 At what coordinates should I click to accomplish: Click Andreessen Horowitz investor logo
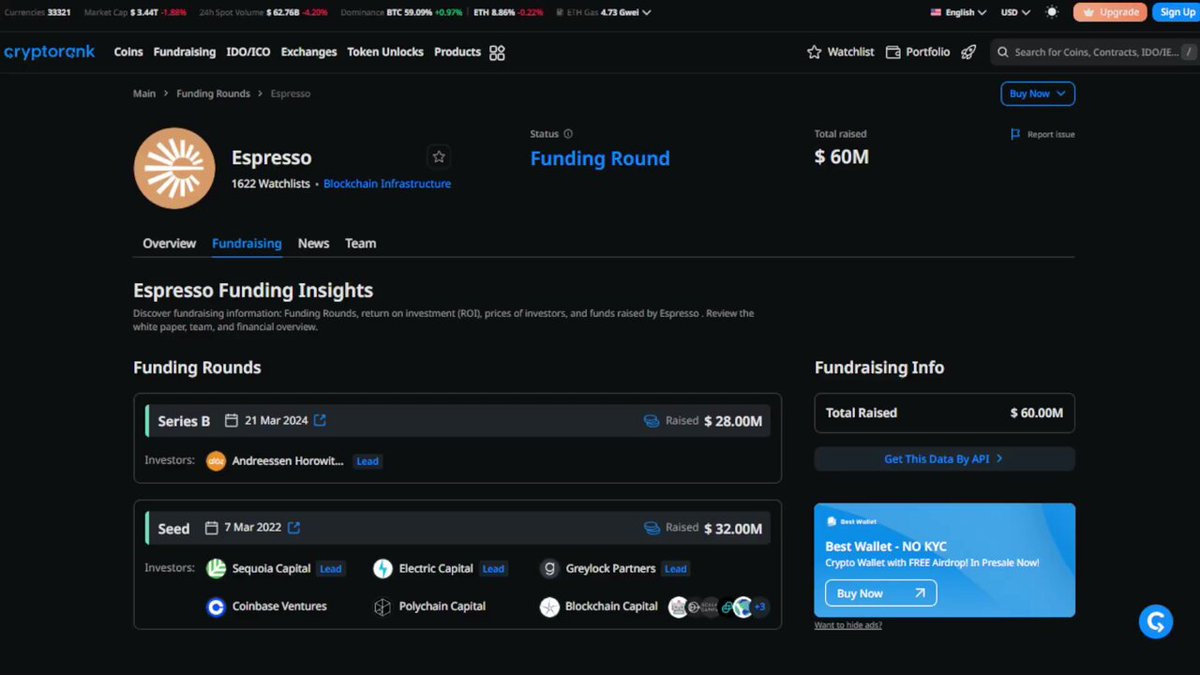coord(216,461)
